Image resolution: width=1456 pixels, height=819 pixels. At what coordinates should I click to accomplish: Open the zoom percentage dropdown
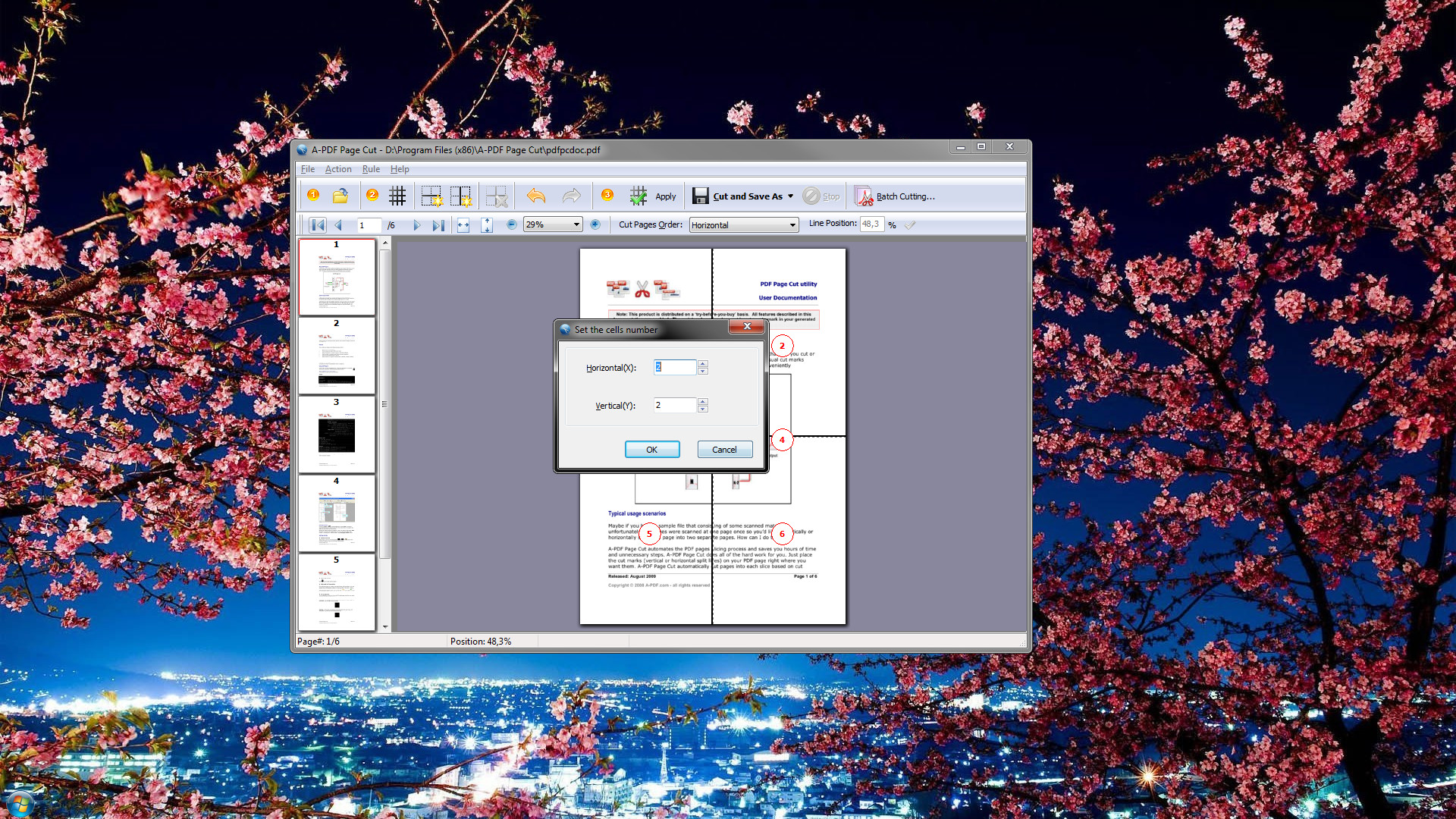[576, 224]
